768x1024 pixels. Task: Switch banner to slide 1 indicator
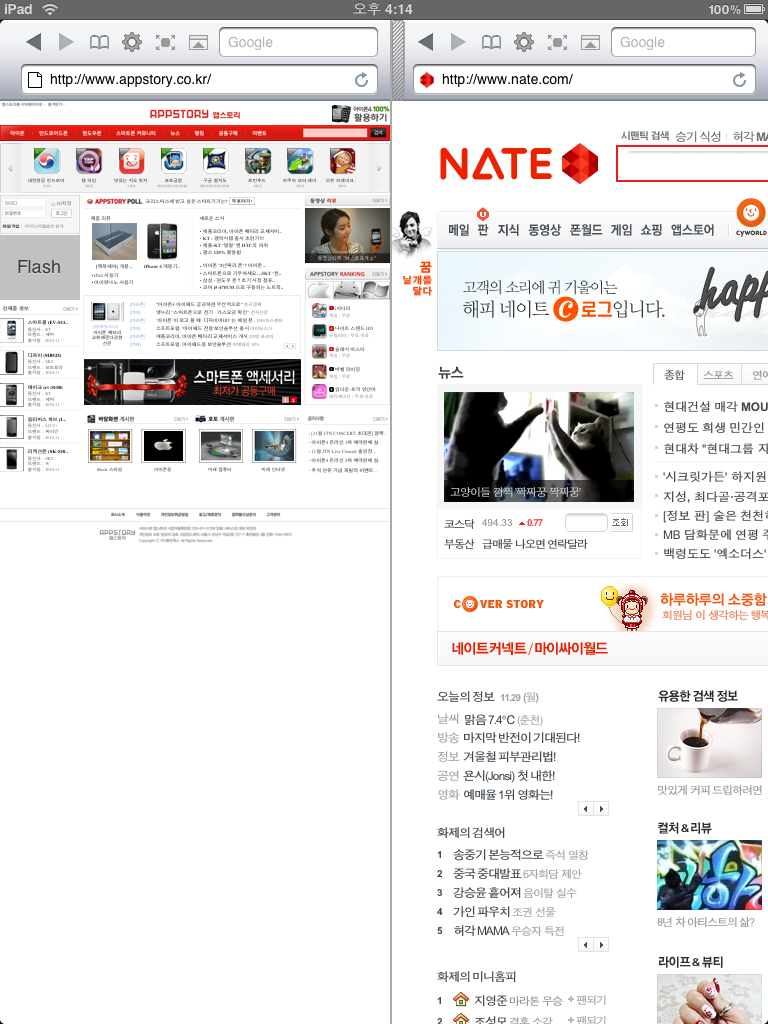click(285, 400)
